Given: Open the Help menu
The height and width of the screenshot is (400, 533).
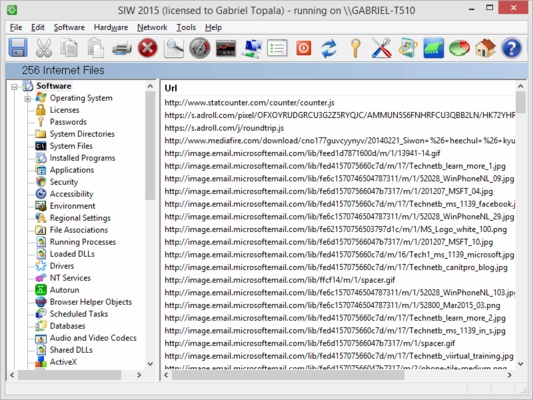Looking at the screenshot, I should pyautogui.click(x=213, y=27).
